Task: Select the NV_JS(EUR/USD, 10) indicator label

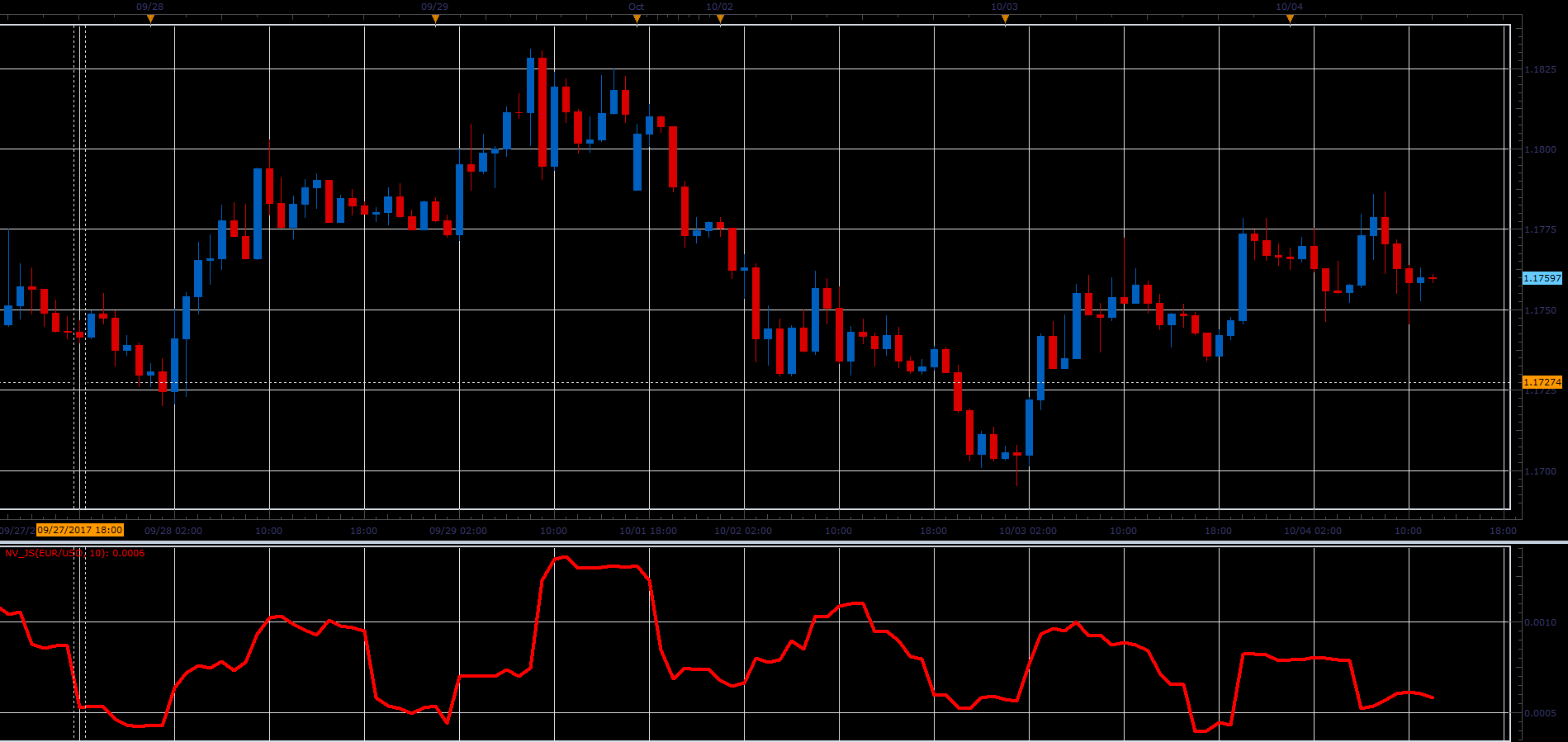Action: click(75, 553)
